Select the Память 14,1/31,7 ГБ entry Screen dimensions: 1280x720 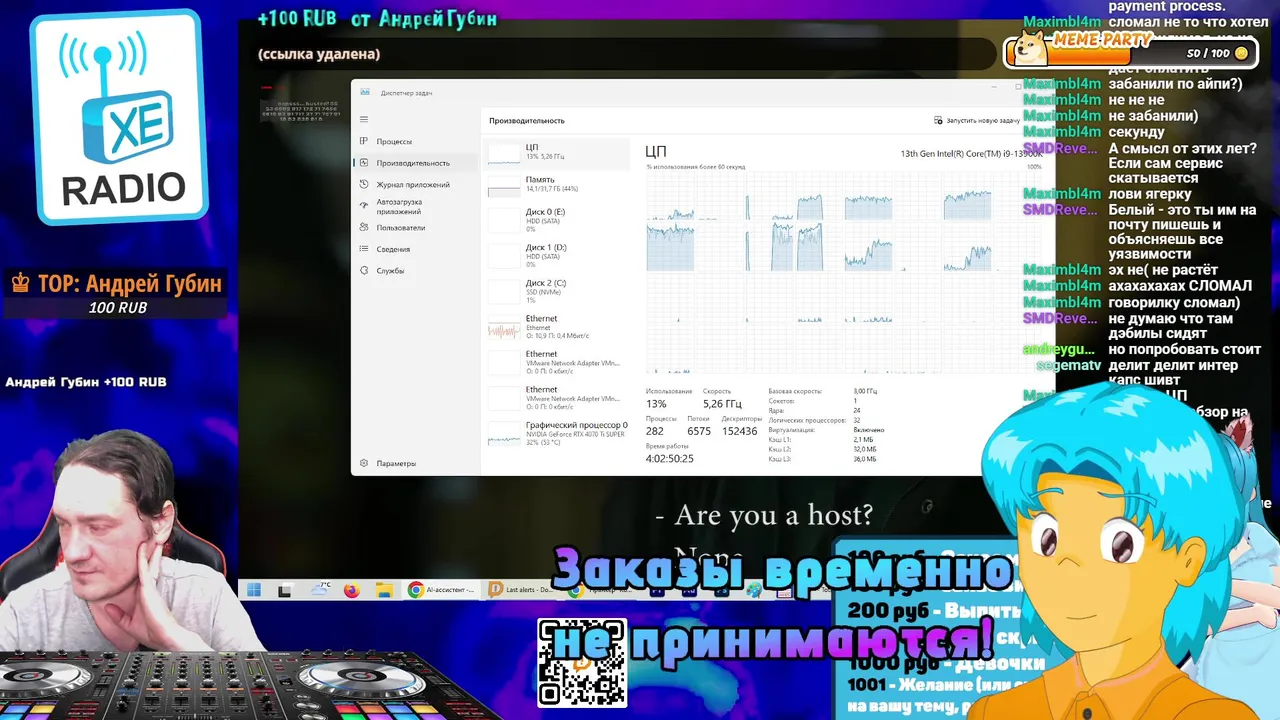click(558, 184)
